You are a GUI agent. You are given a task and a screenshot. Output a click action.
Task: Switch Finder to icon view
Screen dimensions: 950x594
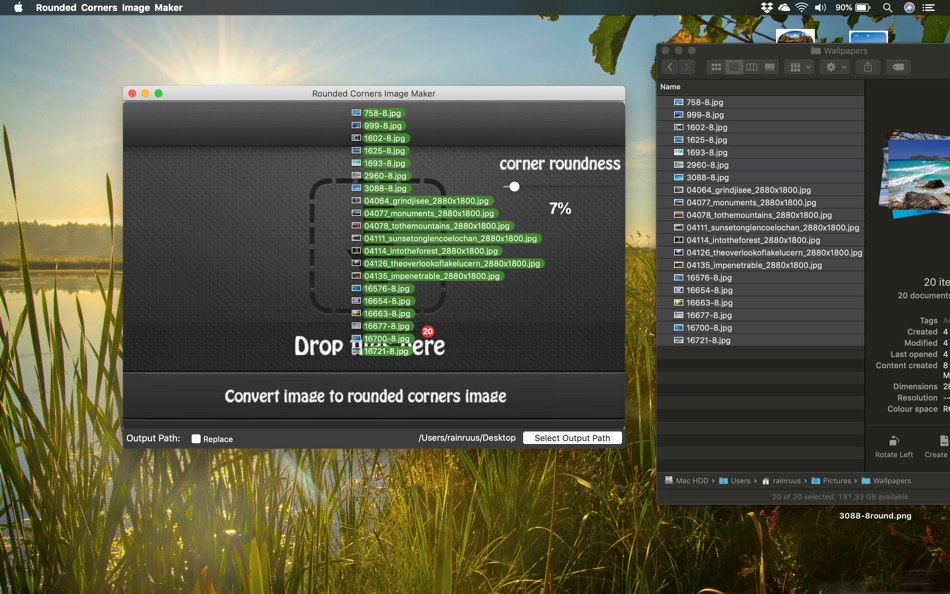pos(716,67)
